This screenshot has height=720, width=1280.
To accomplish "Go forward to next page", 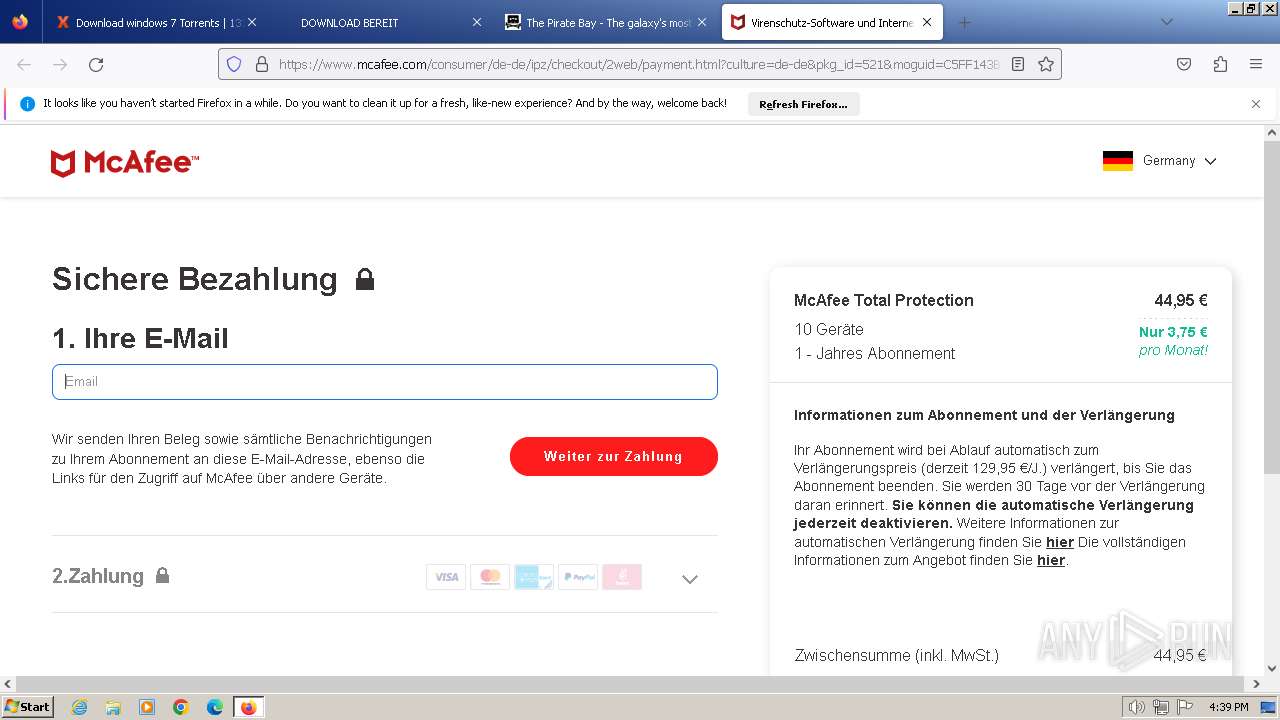I will 60,64.
